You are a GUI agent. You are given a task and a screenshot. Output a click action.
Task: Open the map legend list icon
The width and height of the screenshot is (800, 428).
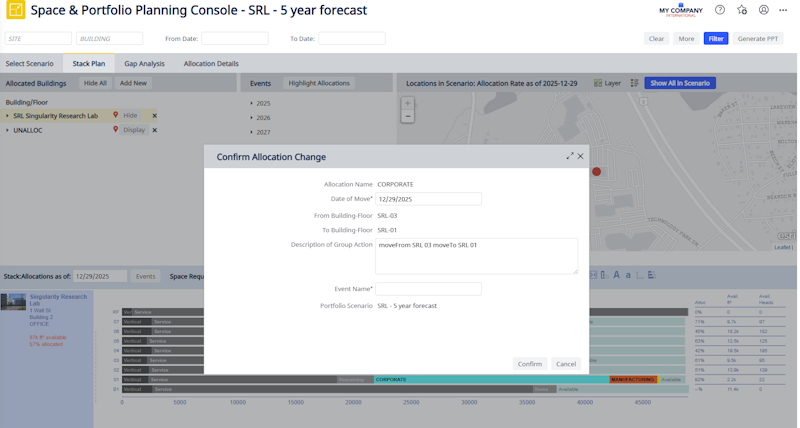(x=634, y=83)
